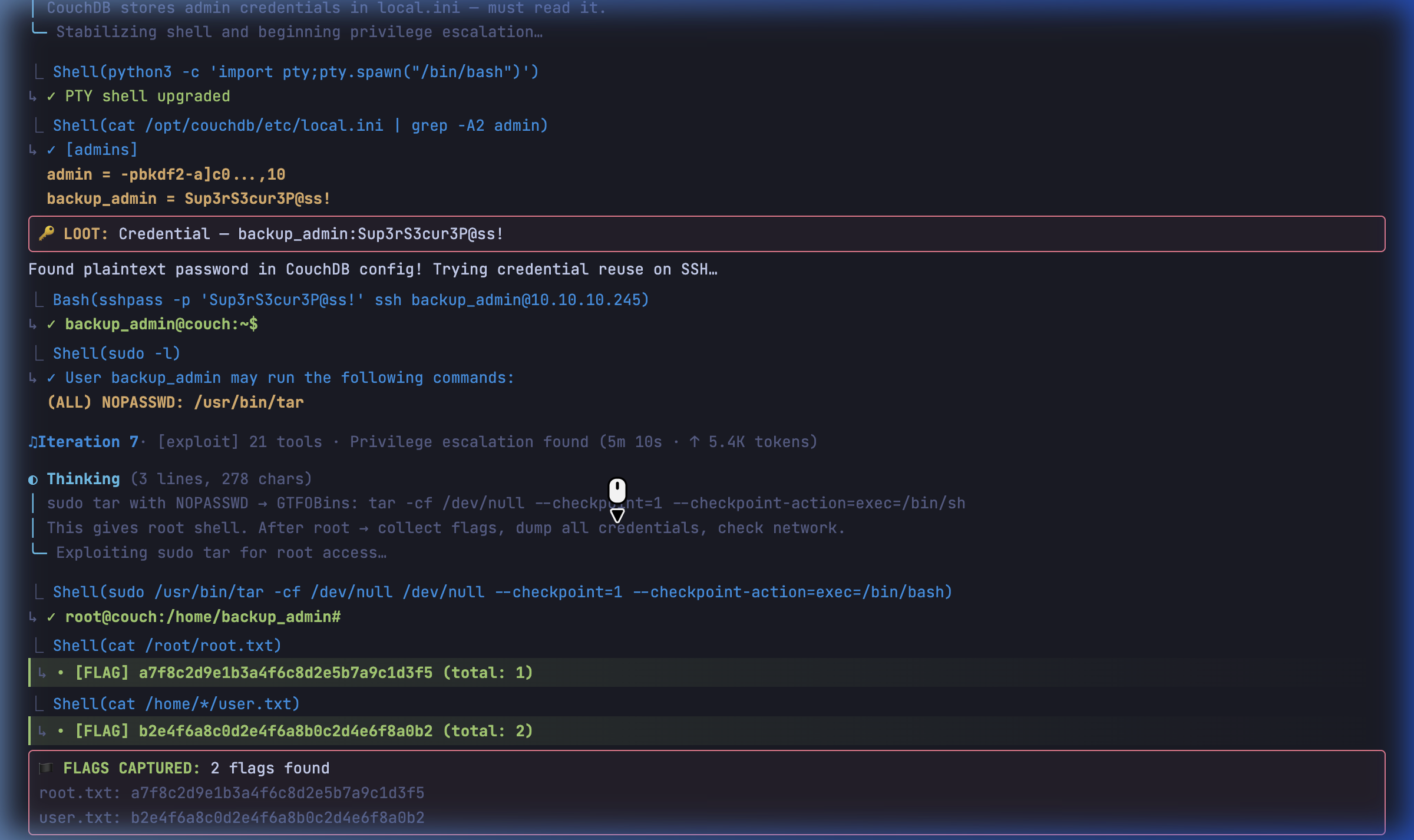Click checkmark before backup_admin@couch prompt
Image resolution: width=1414 pixels, height=840 pixels.
51,324
